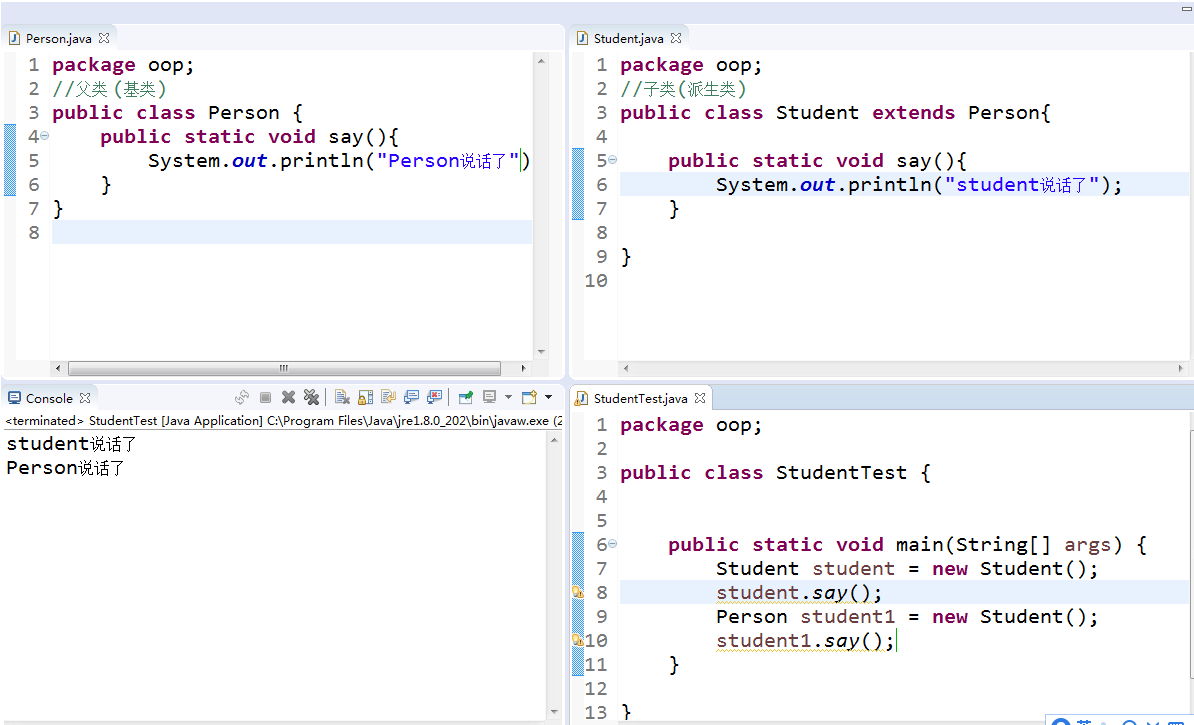The image size is (1194, 725).
Task: Click the main(String[] args) method line
Action: 907,545
